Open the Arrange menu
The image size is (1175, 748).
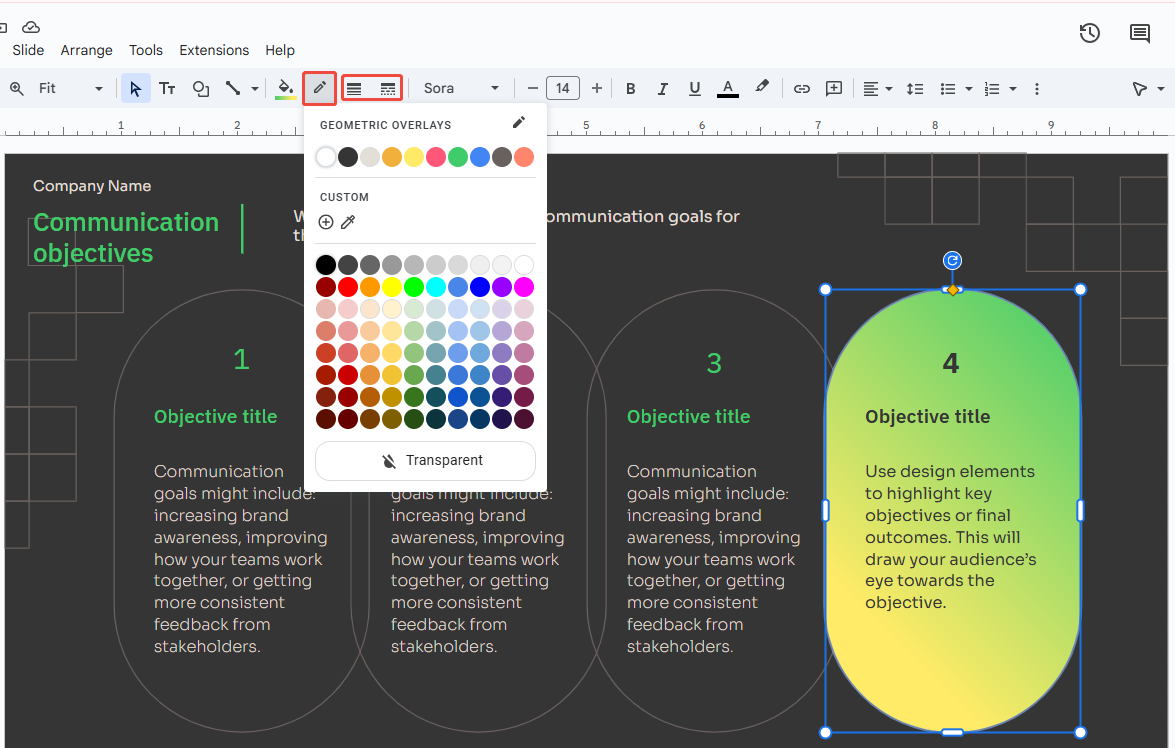86,50
